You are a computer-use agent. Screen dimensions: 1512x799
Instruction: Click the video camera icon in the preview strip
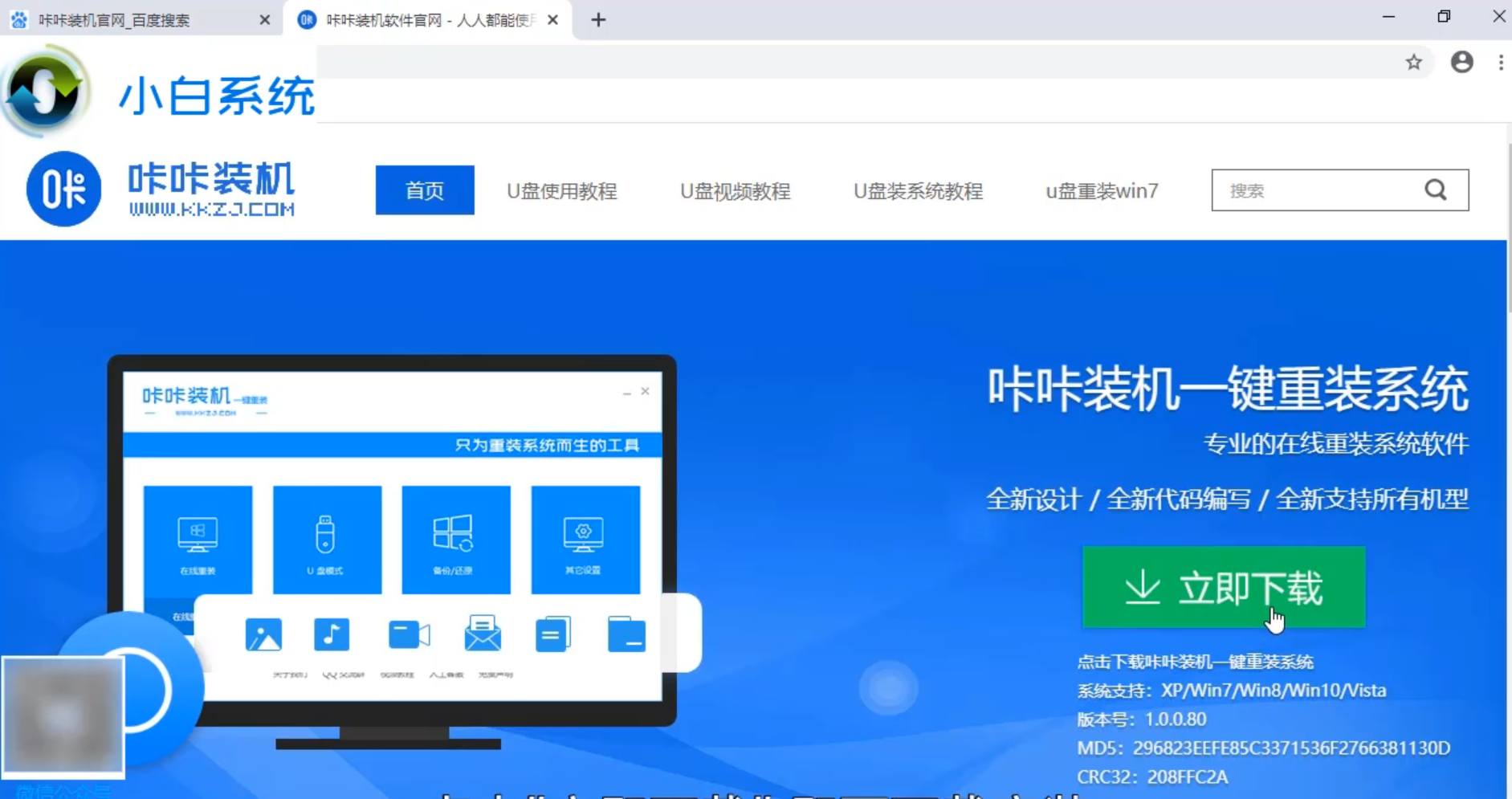pyautogui.click(x=409, y=634)
